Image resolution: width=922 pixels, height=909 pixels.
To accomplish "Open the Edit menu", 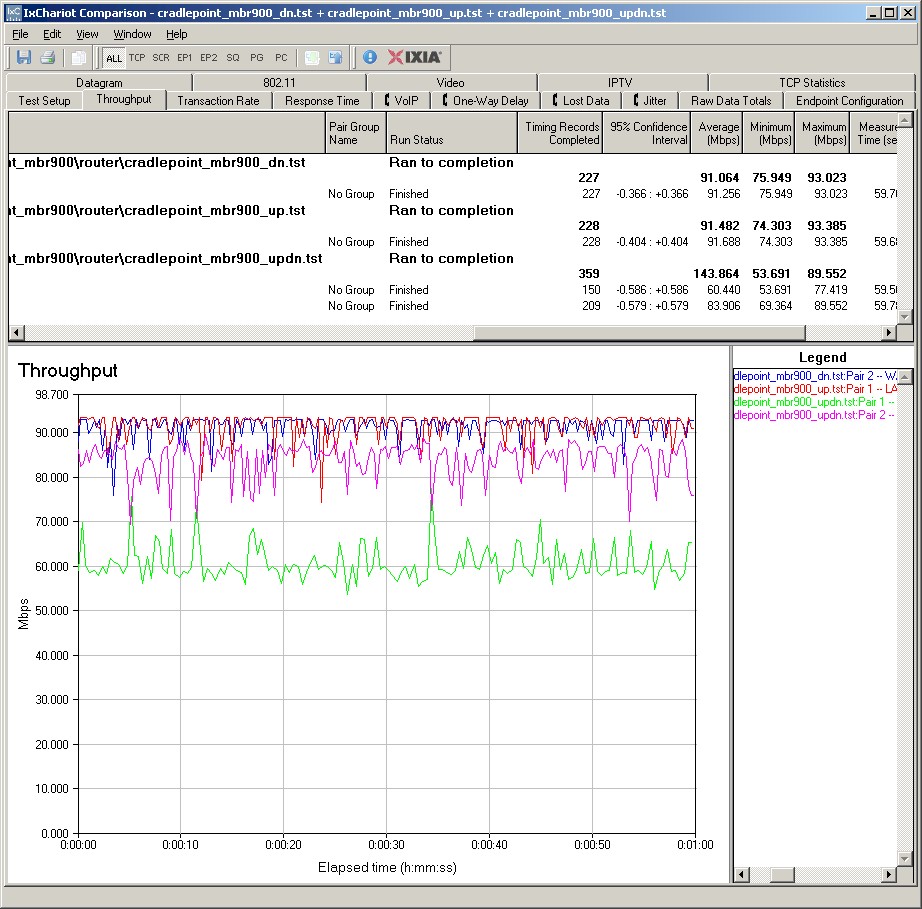I will point(52,34).
